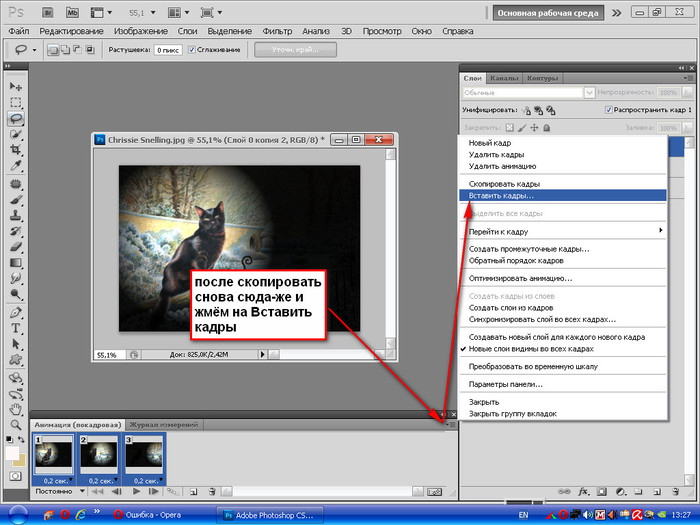Select the Horizontal Type tool
The height and width of the screenshot is (525, 700).
coord(16,328)
